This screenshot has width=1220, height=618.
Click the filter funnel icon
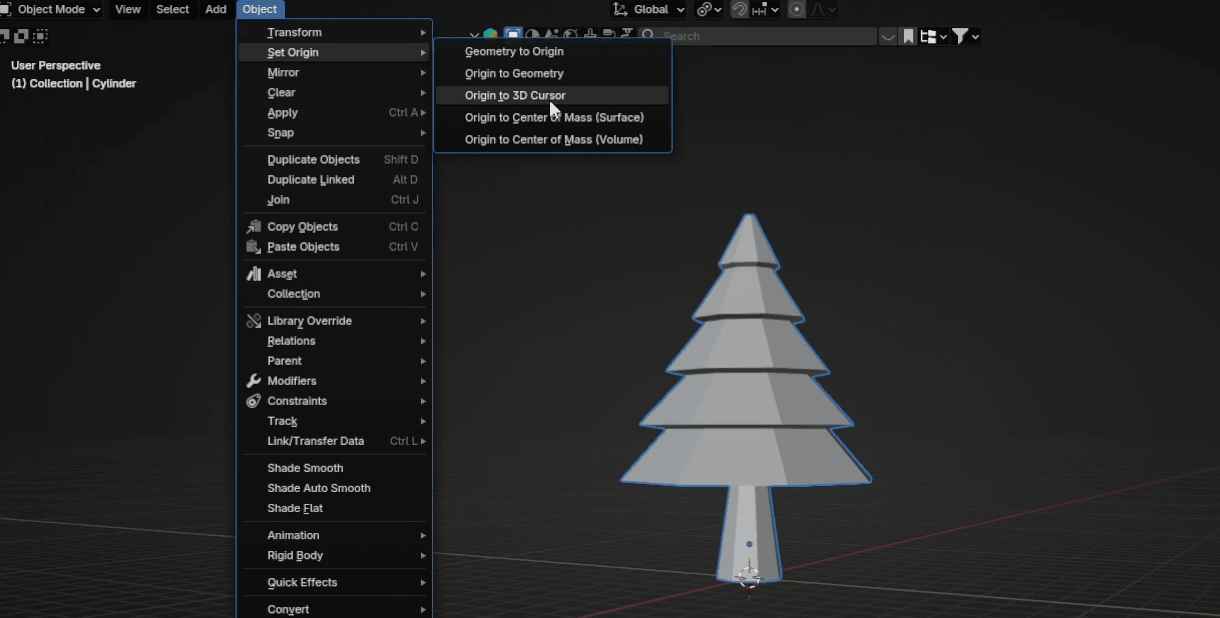point(960,36)
